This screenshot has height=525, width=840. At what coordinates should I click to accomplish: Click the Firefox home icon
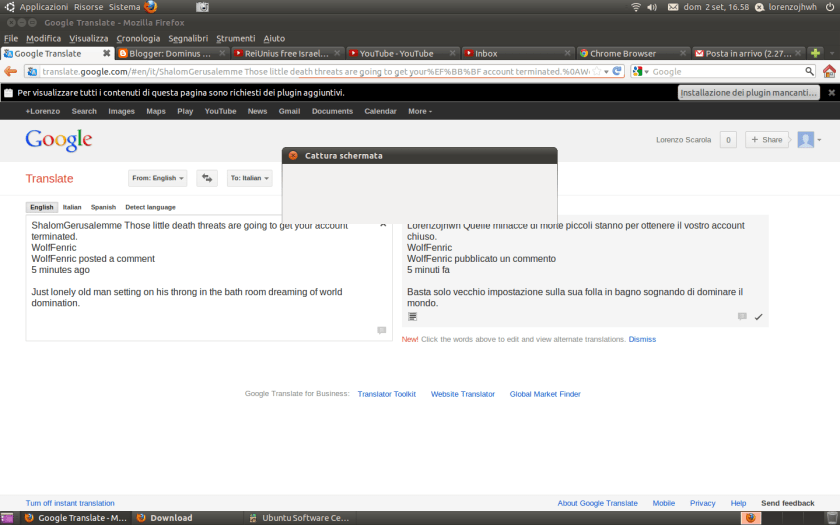tap(829, 71)
